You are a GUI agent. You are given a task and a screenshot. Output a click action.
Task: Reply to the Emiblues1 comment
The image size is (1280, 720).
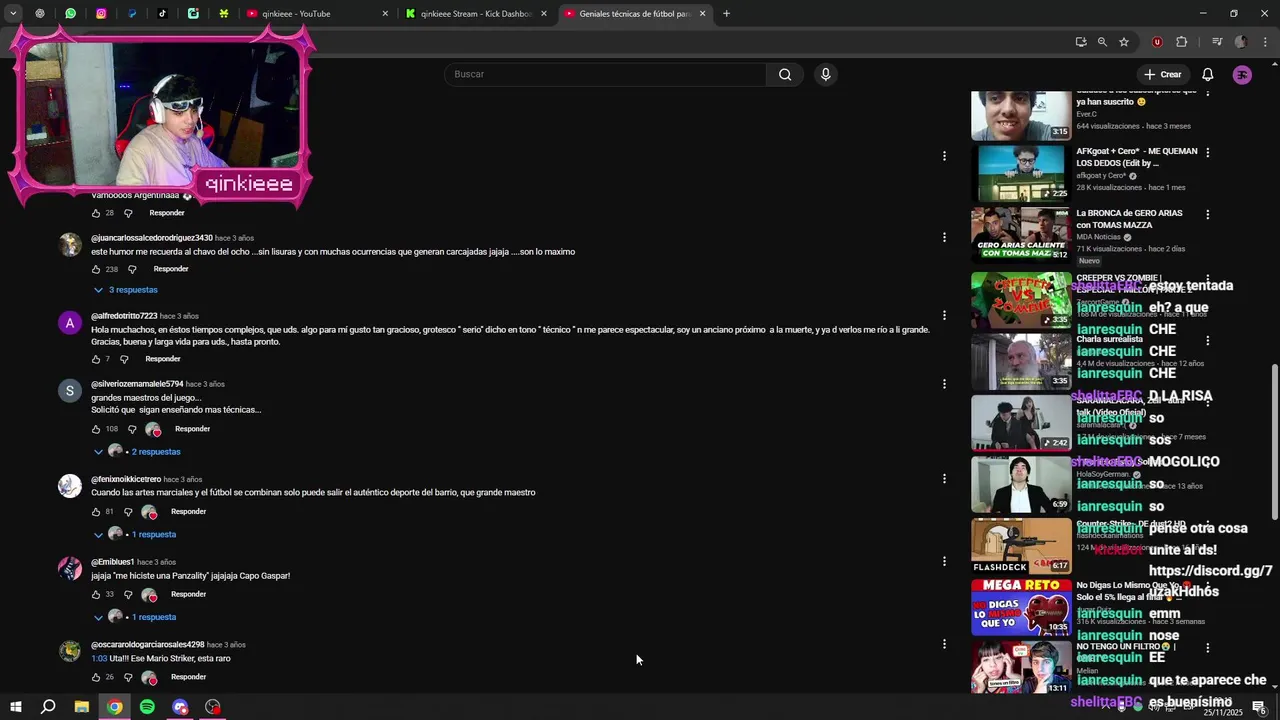(x=188, y=594)
